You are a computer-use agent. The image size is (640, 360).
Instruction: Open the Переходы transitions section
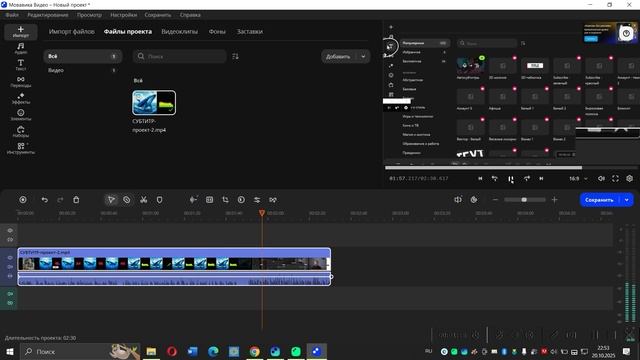pyautogui.click(x=21, y=82)
